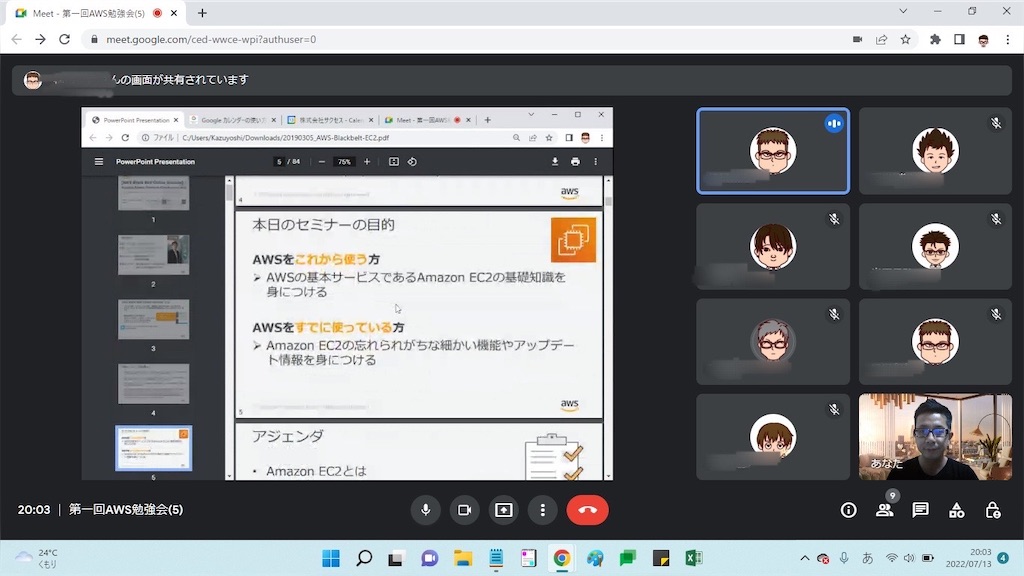Open Chrome three-dot menu
Screen dimensions: 1024x576
coord(1008,39)
